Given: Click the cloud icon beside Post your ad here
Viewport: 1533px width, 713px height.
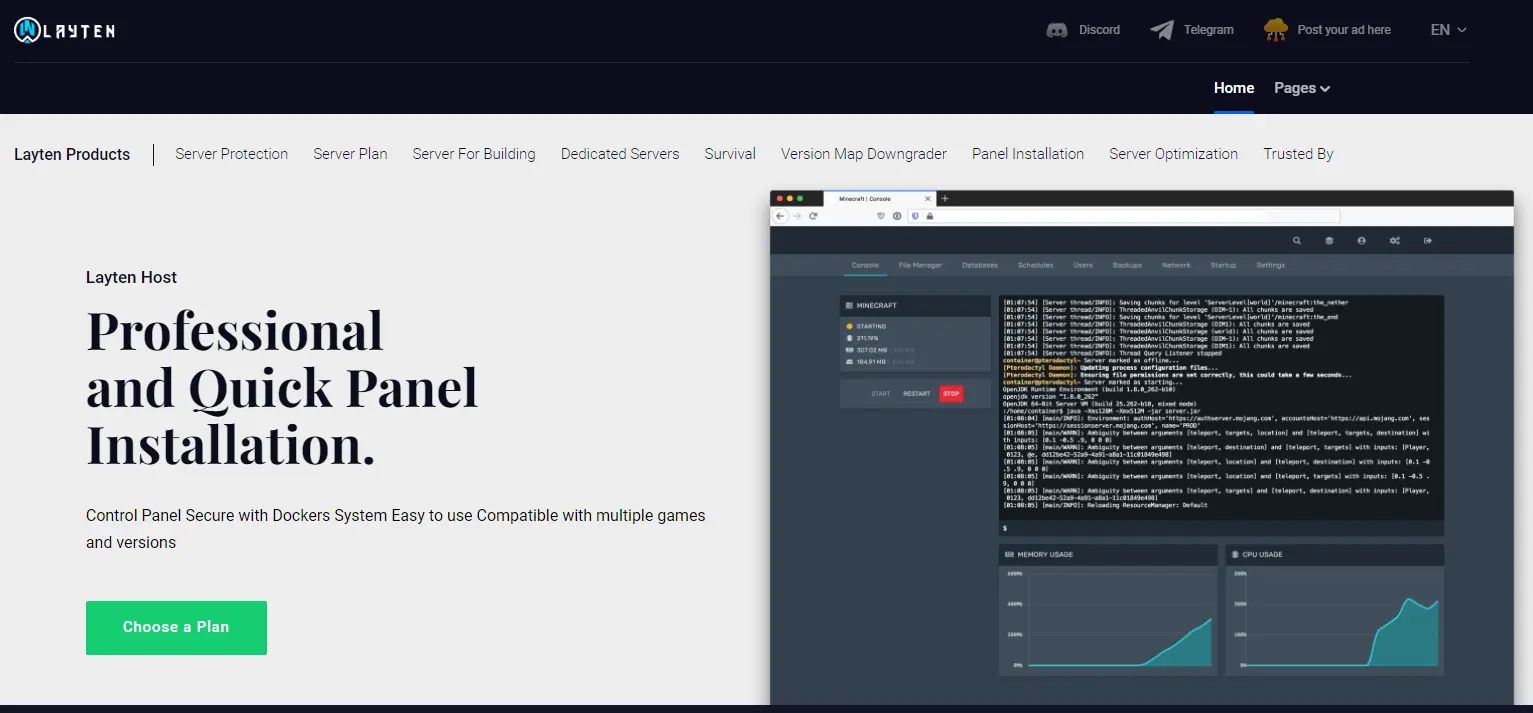Looking at the screenshot, I should click(1276, 30).
